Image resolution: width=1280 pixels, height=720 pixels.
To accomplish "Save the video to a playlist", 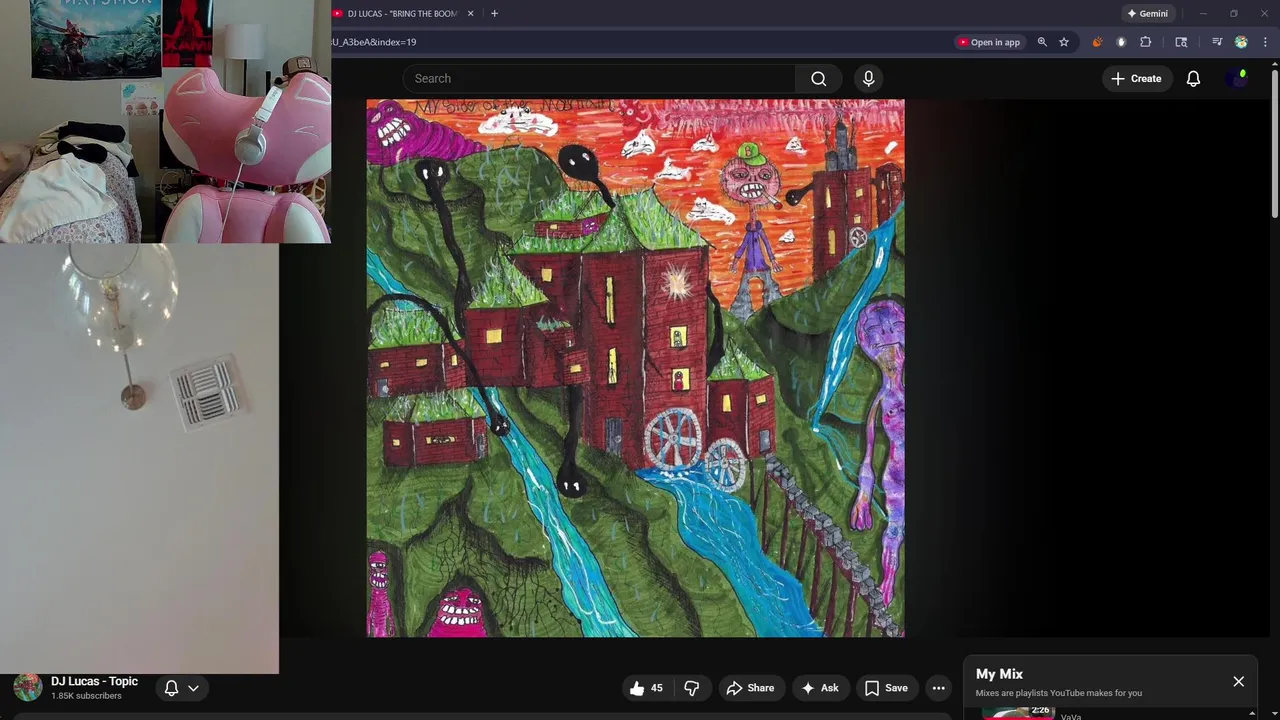I will click(x=886, y=688).
